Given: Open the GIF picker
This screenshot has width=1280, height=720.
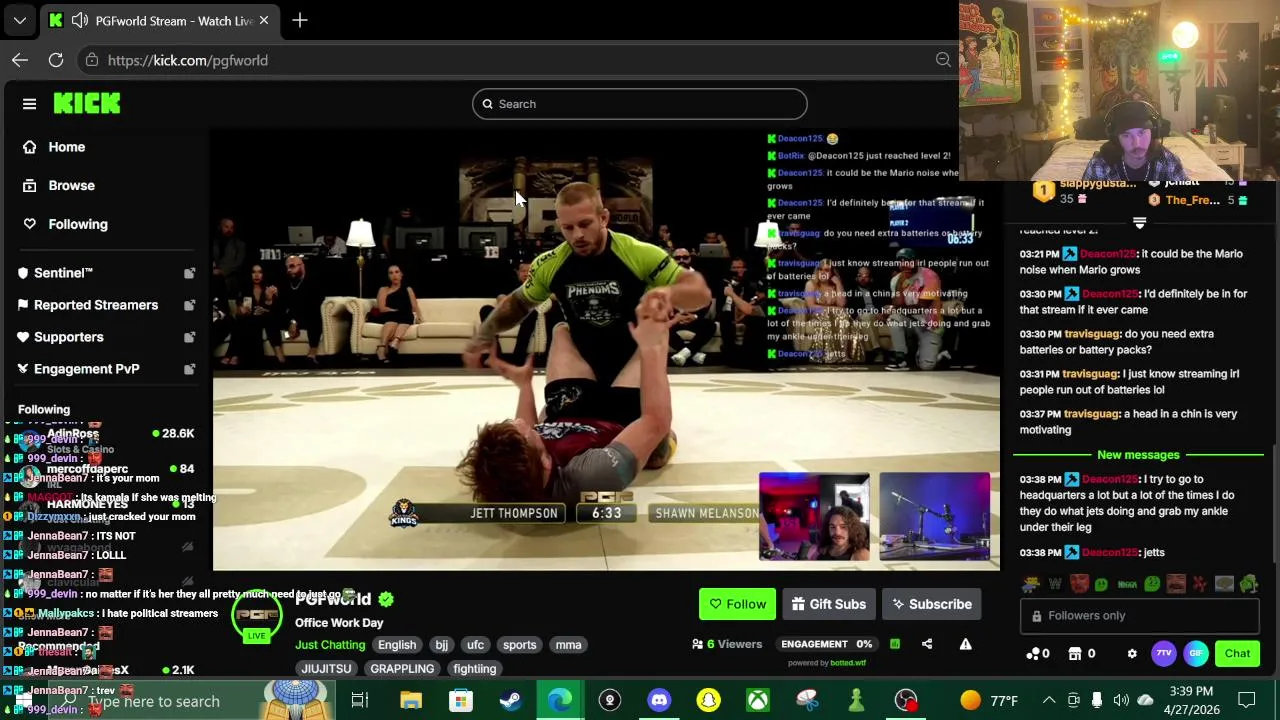Looking at the screenshot, I should pos(1196,654).
